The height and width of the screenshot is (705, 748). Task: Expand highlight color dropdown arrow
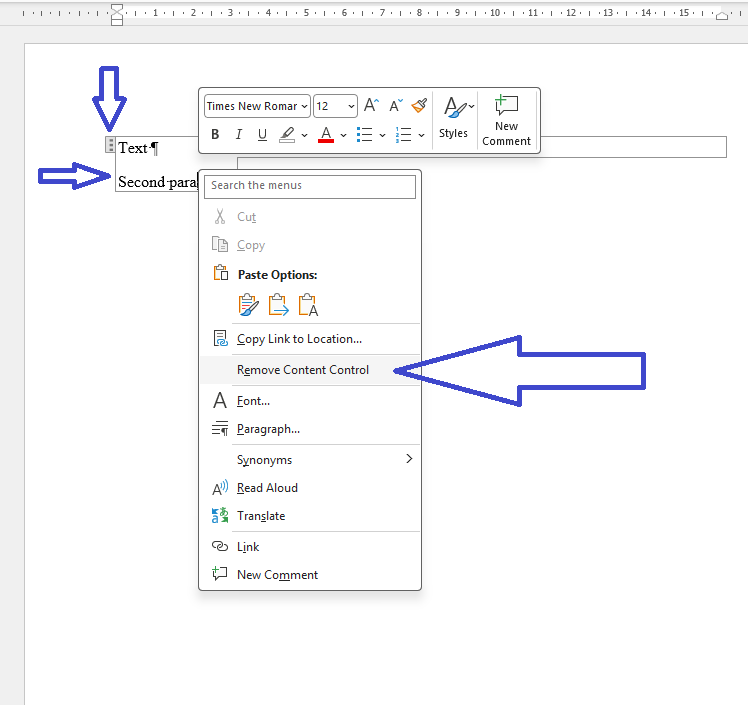[304, 135]
